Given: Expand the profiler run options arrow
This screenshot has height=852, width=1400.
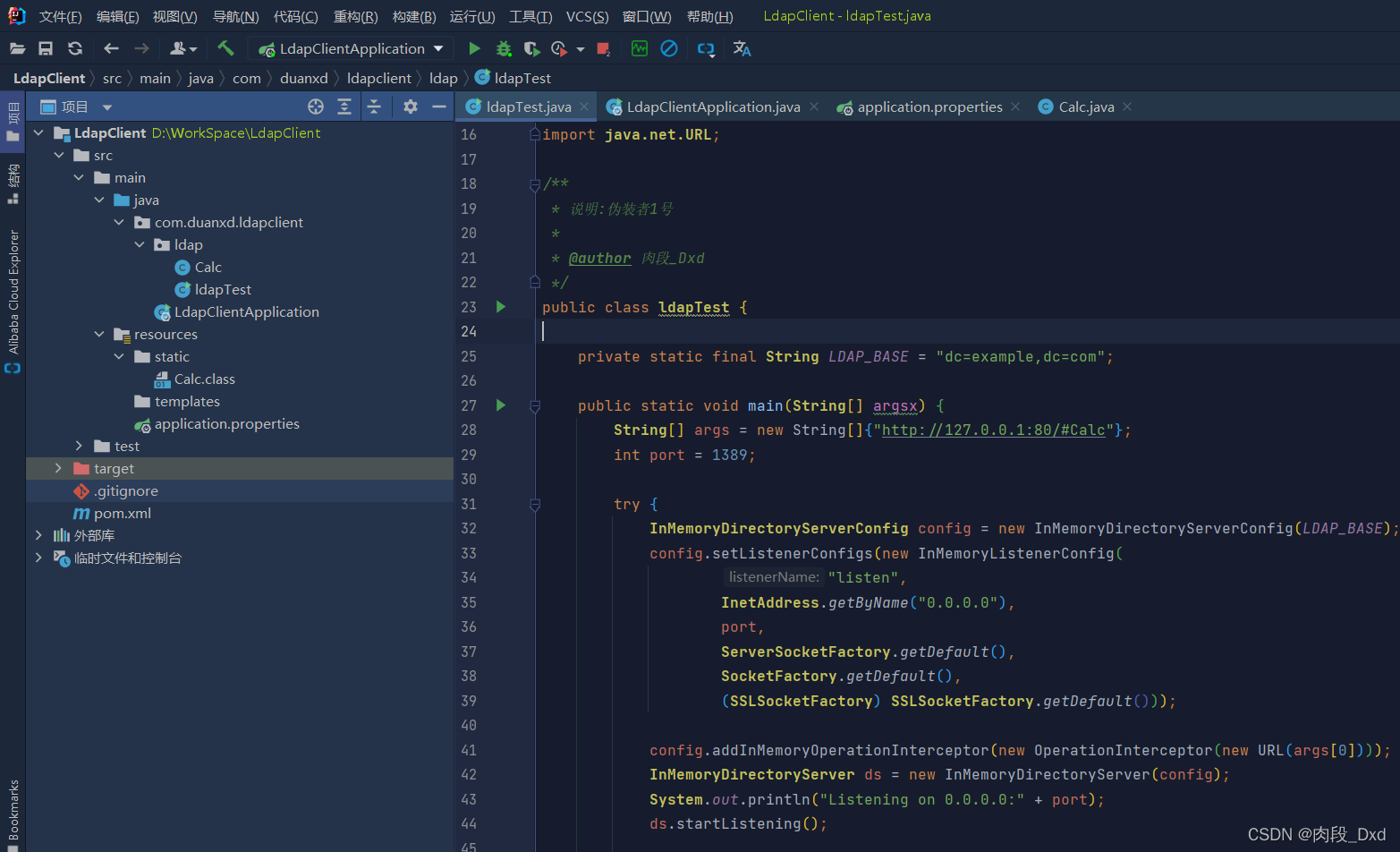Looking at the screenshot, I should click(581, 49).
